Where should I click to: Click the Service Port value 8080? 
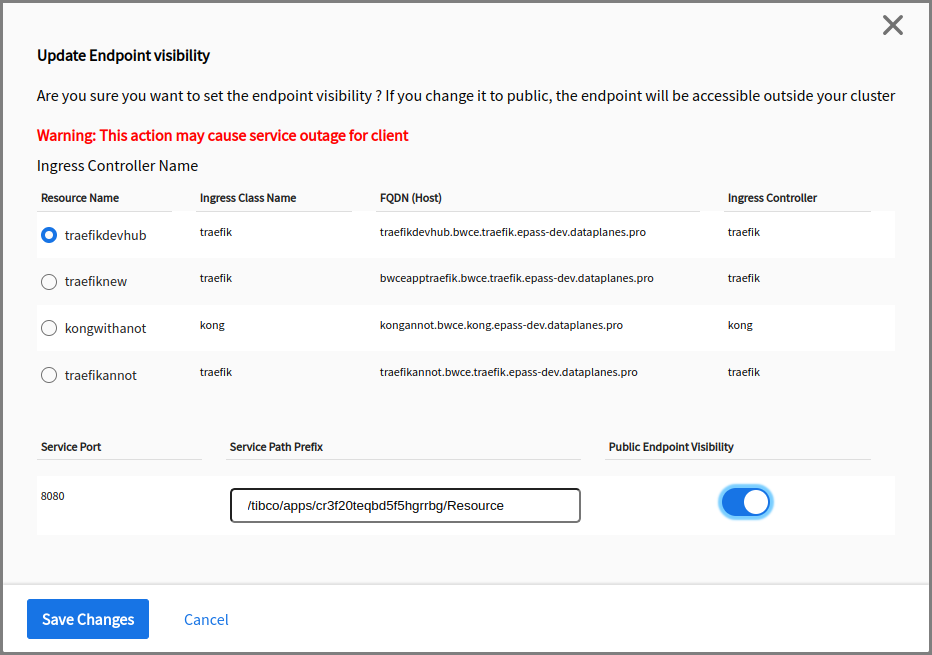(53, 496)
